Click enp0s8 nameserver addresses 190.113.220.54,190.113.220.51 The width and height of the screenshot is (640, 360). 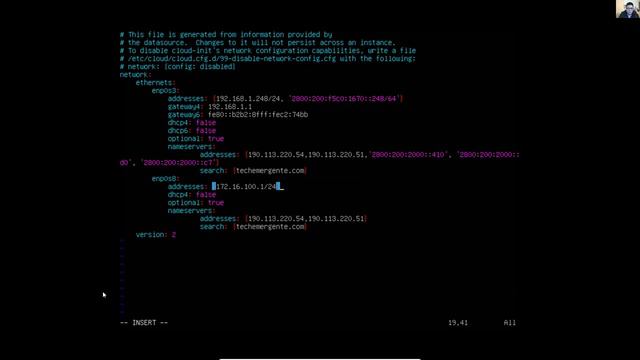pos(306,219)
